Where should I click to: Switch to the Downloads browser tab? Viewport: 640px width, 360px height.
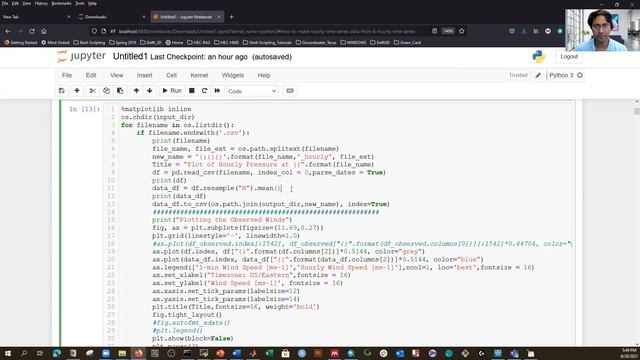[111, 17]
